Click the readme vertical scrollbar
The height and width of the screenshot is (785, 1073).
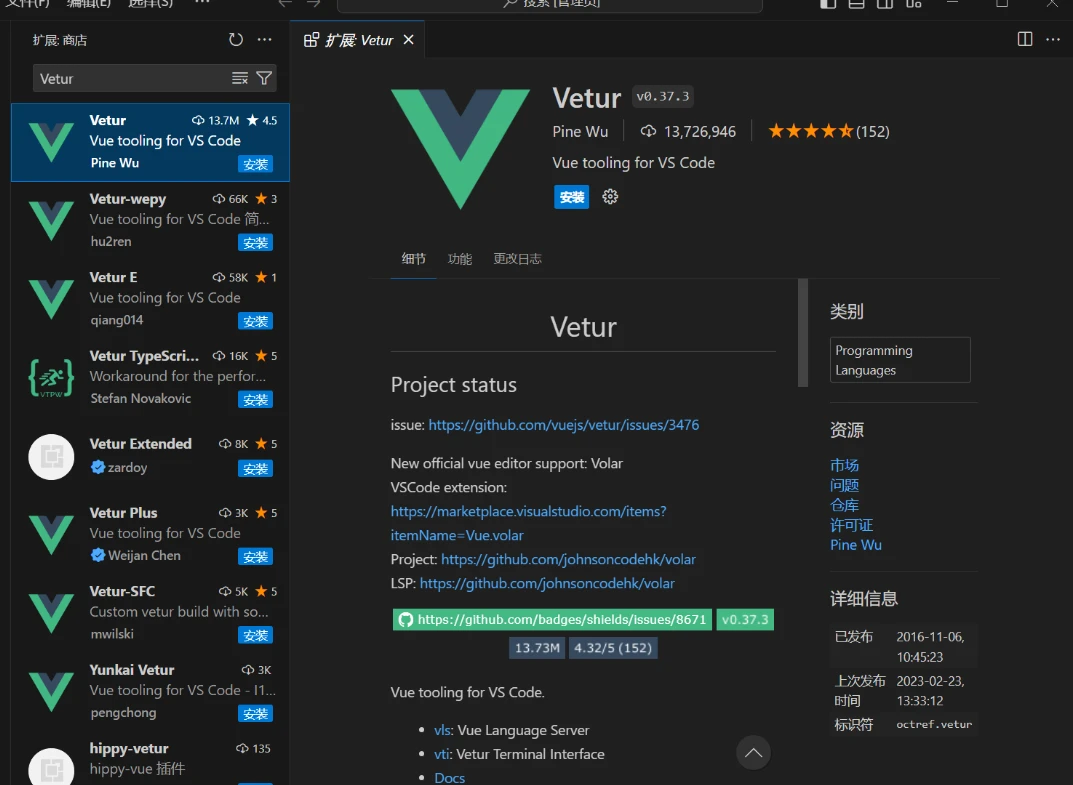[803, 333]
